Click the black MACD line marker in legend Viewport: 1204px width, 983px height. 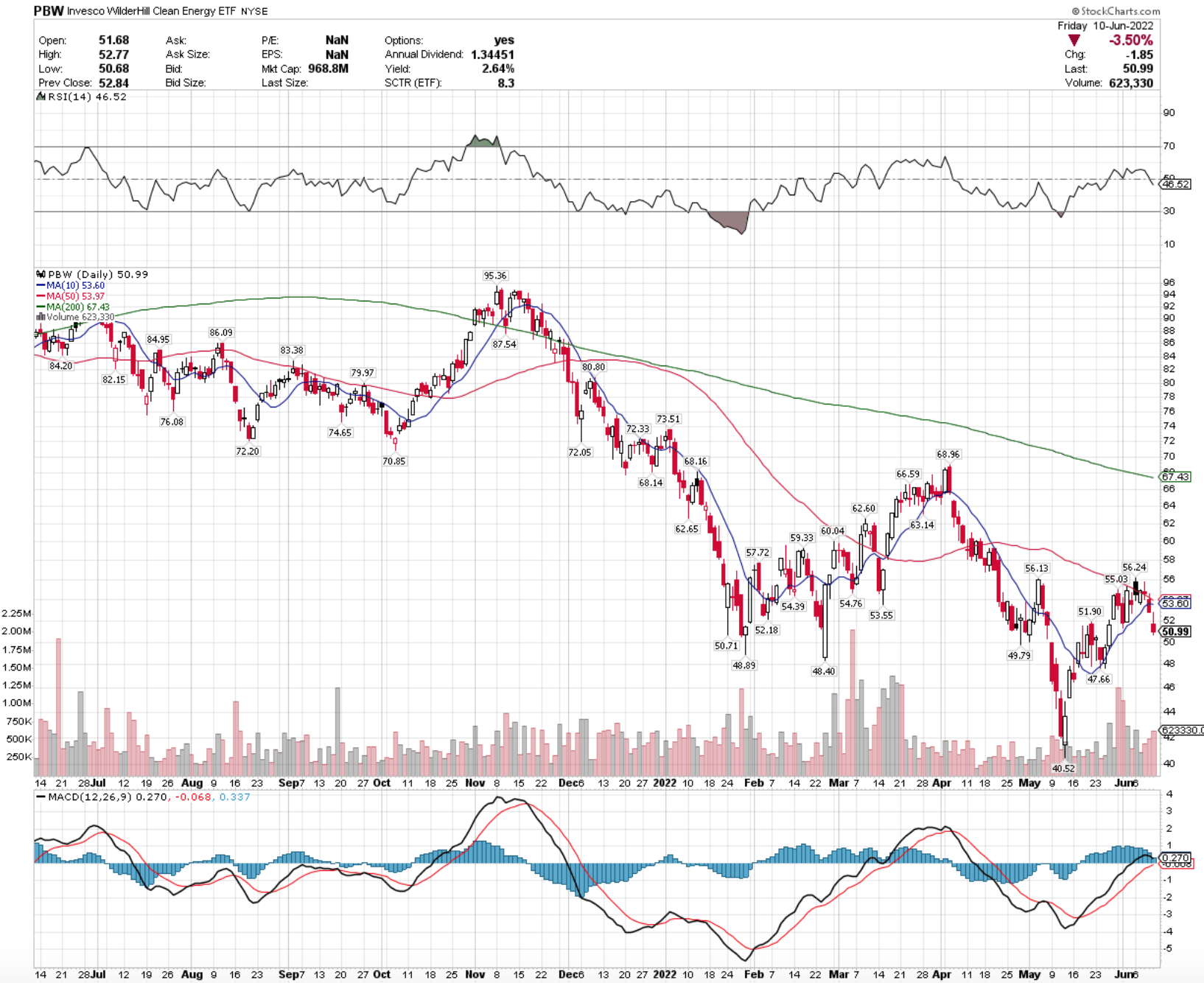[x=41, y=797]
